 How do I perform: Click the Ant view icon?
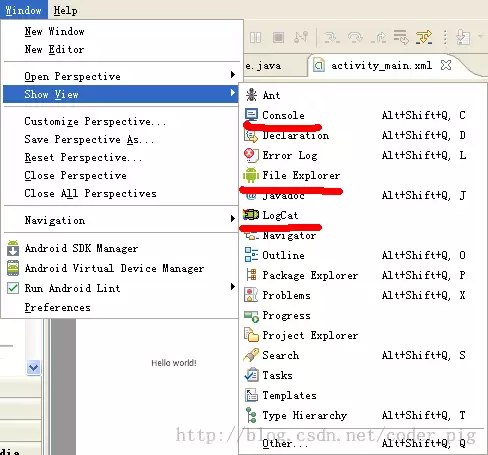(x=251, y=95)
